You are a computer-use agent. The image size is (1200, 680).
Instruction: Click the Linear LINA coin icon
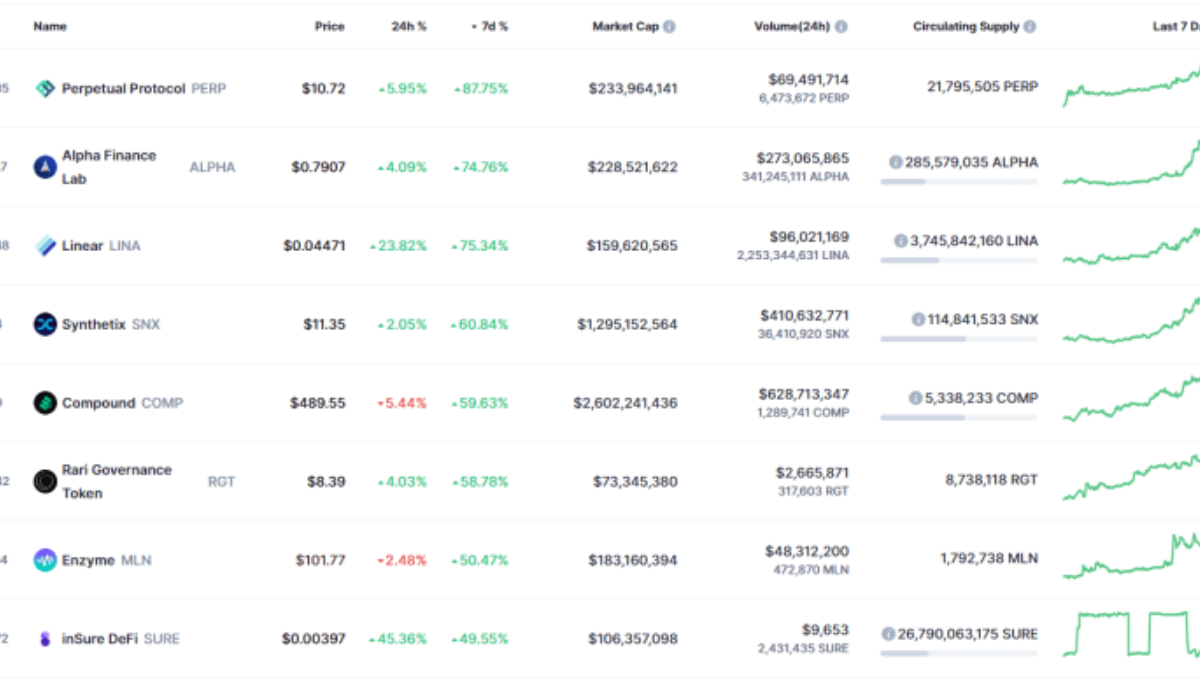(x=45, y=246)
